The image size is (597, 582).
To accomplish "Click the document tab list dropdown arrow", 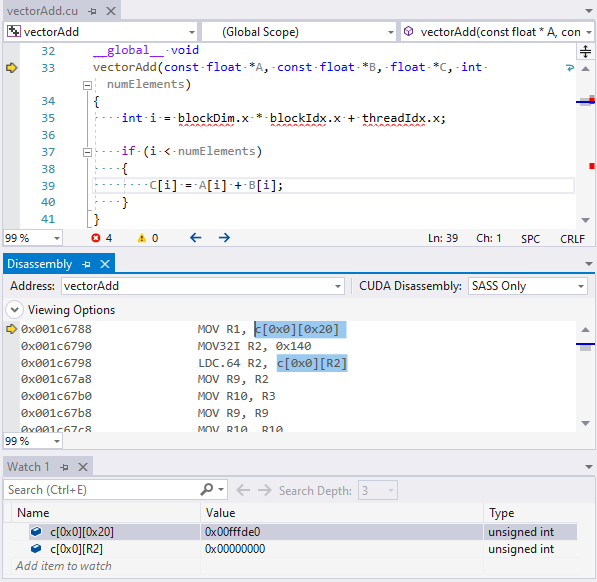I will coord(589,11).
